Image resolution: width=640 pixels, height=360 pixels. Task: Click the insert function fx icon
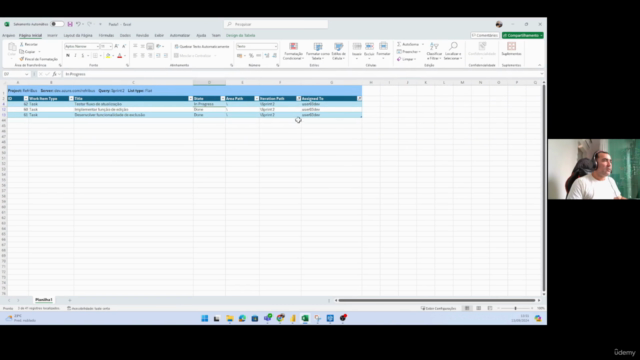54,74
